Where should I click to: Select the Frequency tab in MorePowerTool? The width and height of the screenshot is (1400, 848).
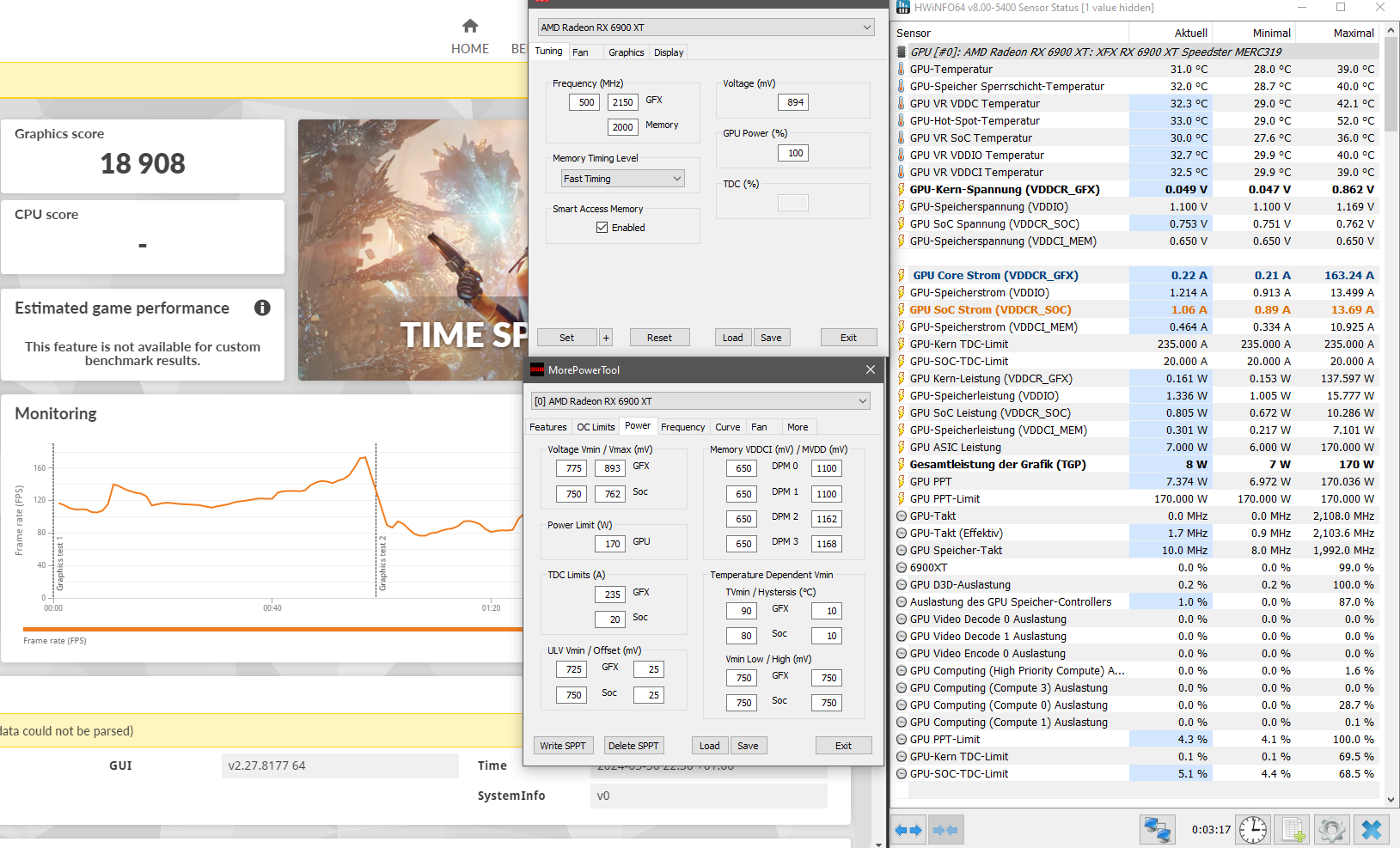click(683, 427)
